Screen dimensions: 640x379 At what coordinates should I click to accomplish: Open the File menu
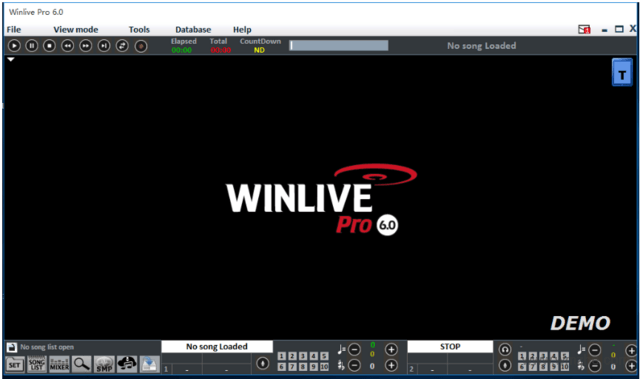(x=13, y=29)
